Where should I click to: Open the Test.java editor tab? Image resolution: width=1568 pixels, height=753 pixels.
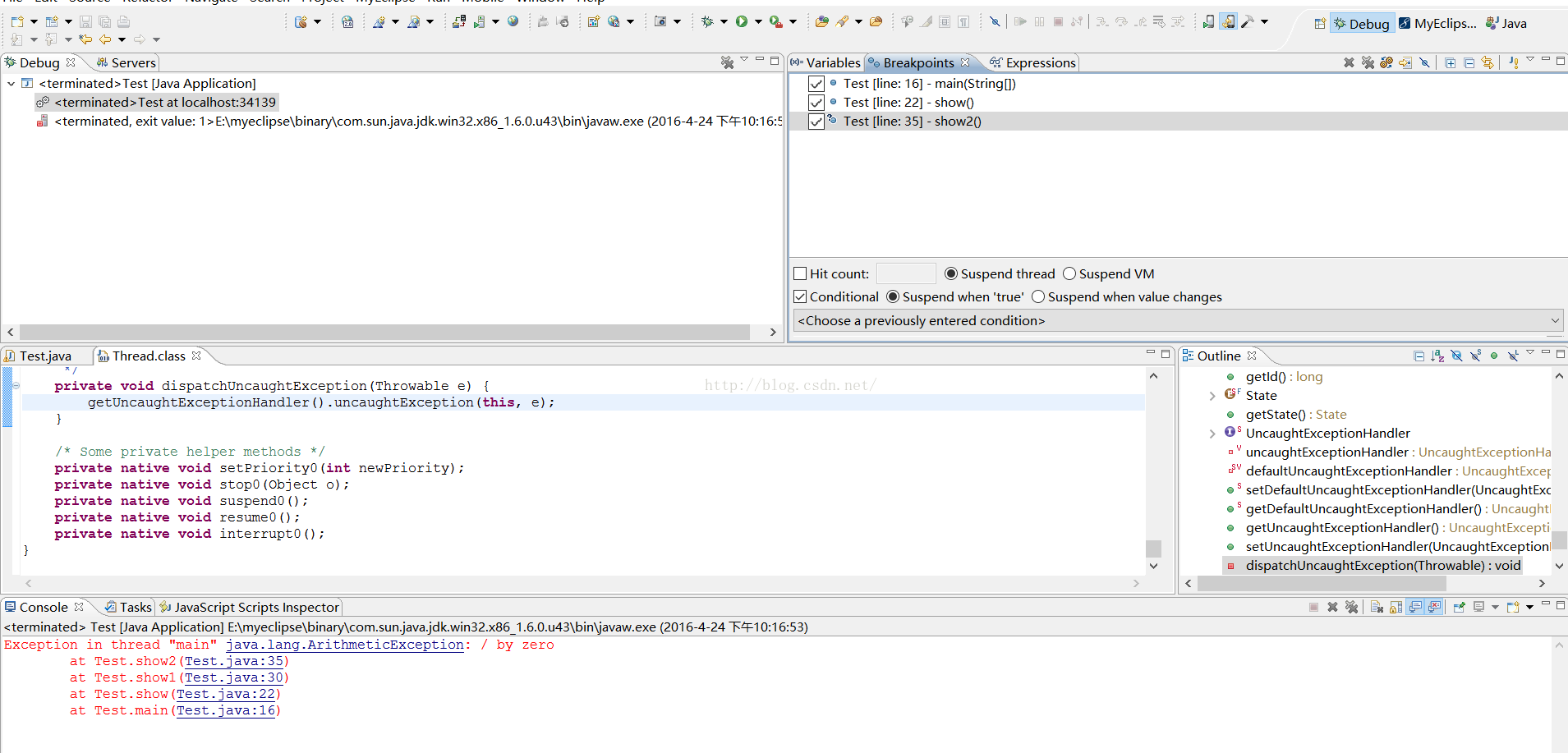39,356
